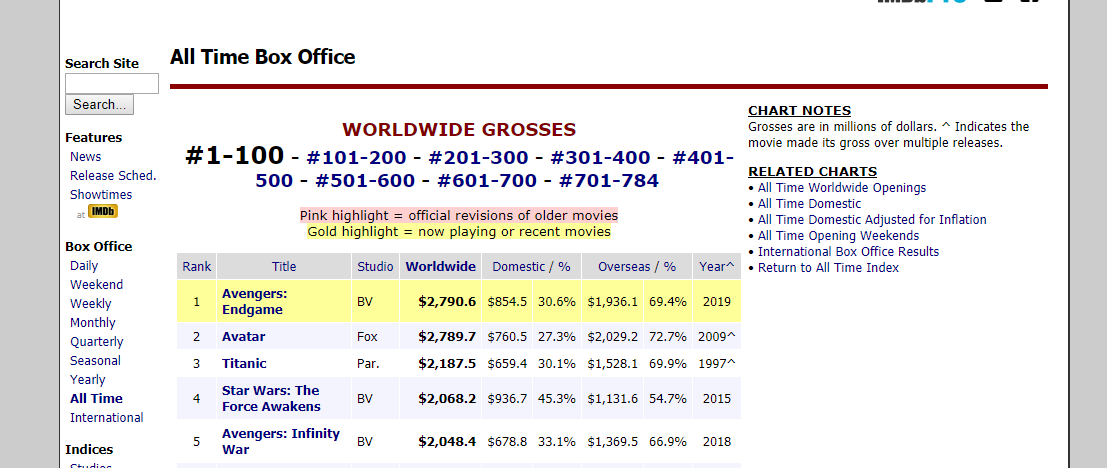Sort table by Studio column header
This screenshot has width=1107, height=468.
tap(376, 267)
